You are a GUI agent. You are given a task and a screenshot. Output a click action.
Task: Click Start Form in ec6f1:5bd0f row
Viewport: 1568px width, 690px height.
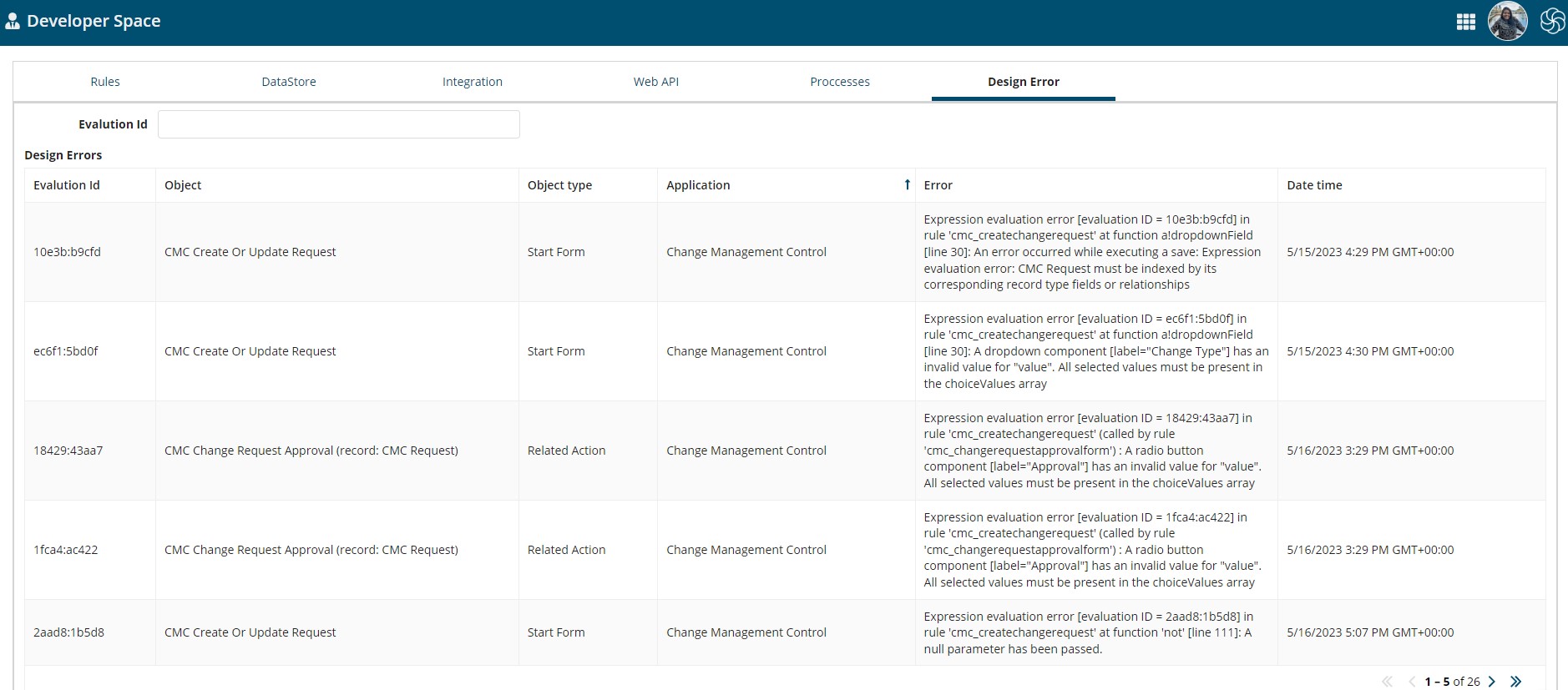[556, 351]
